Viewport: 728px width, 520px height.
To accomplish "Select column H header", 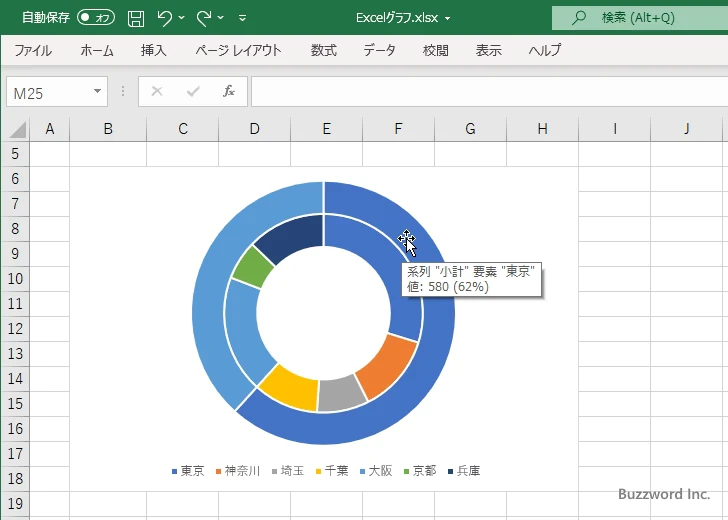I will [x=542, y=129].
